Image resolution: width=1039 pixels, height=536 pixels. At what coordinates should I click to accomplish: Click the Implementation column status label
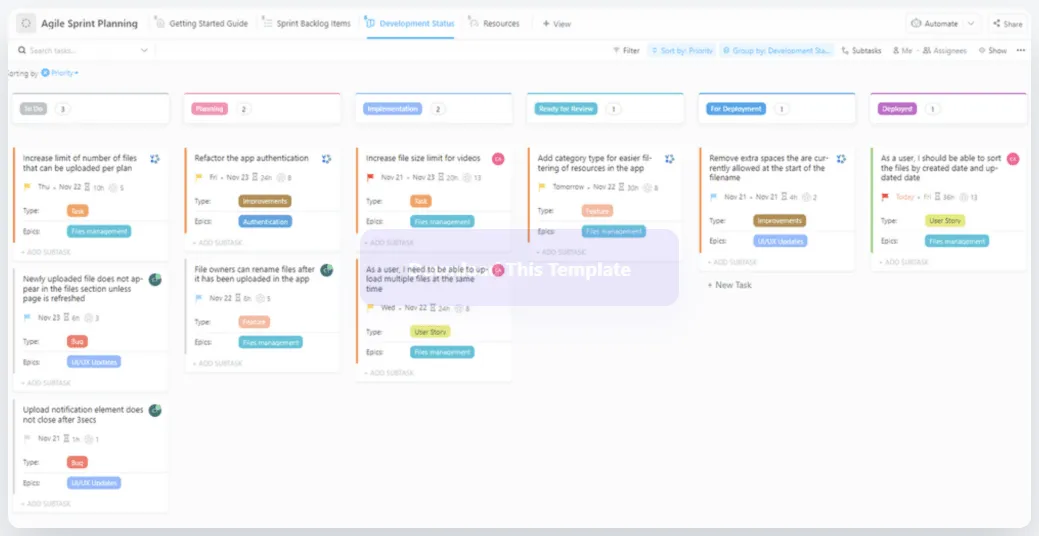point(392,109)
